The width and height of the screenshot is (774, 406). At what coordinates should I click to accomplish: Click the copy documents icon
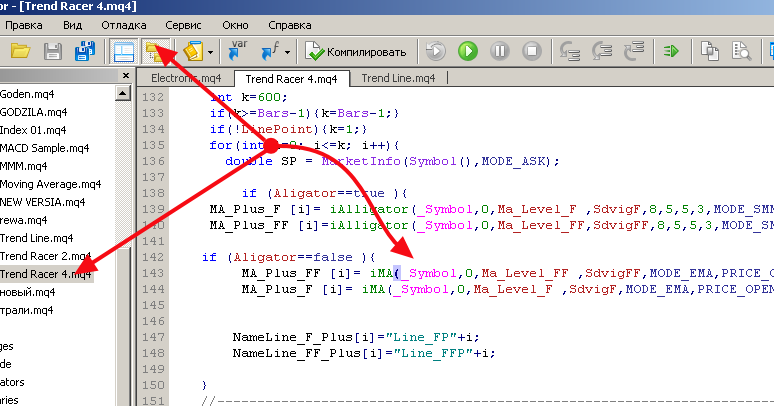709,51
